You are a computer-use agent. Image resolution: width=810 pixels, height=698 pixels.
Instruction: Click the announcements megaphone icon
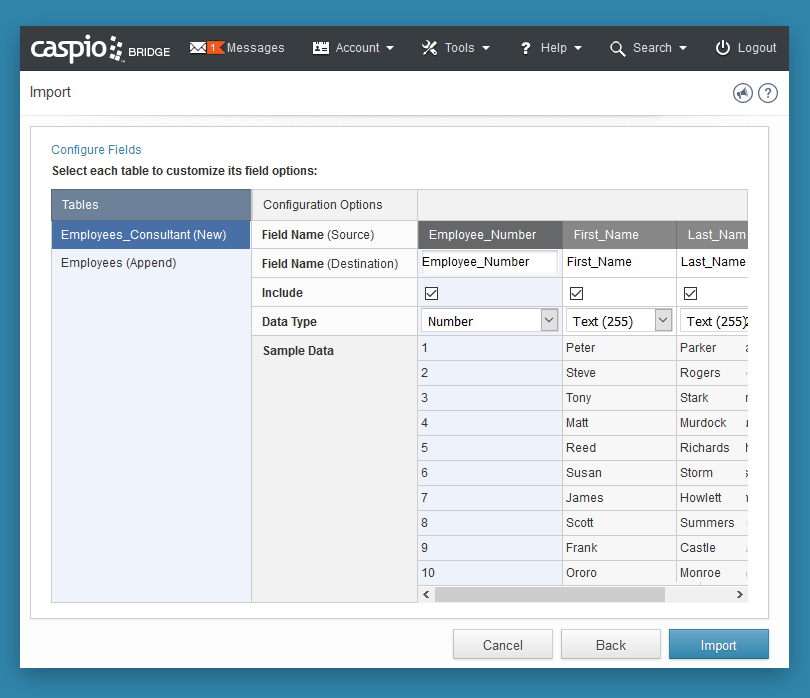[x=743, y=93]
